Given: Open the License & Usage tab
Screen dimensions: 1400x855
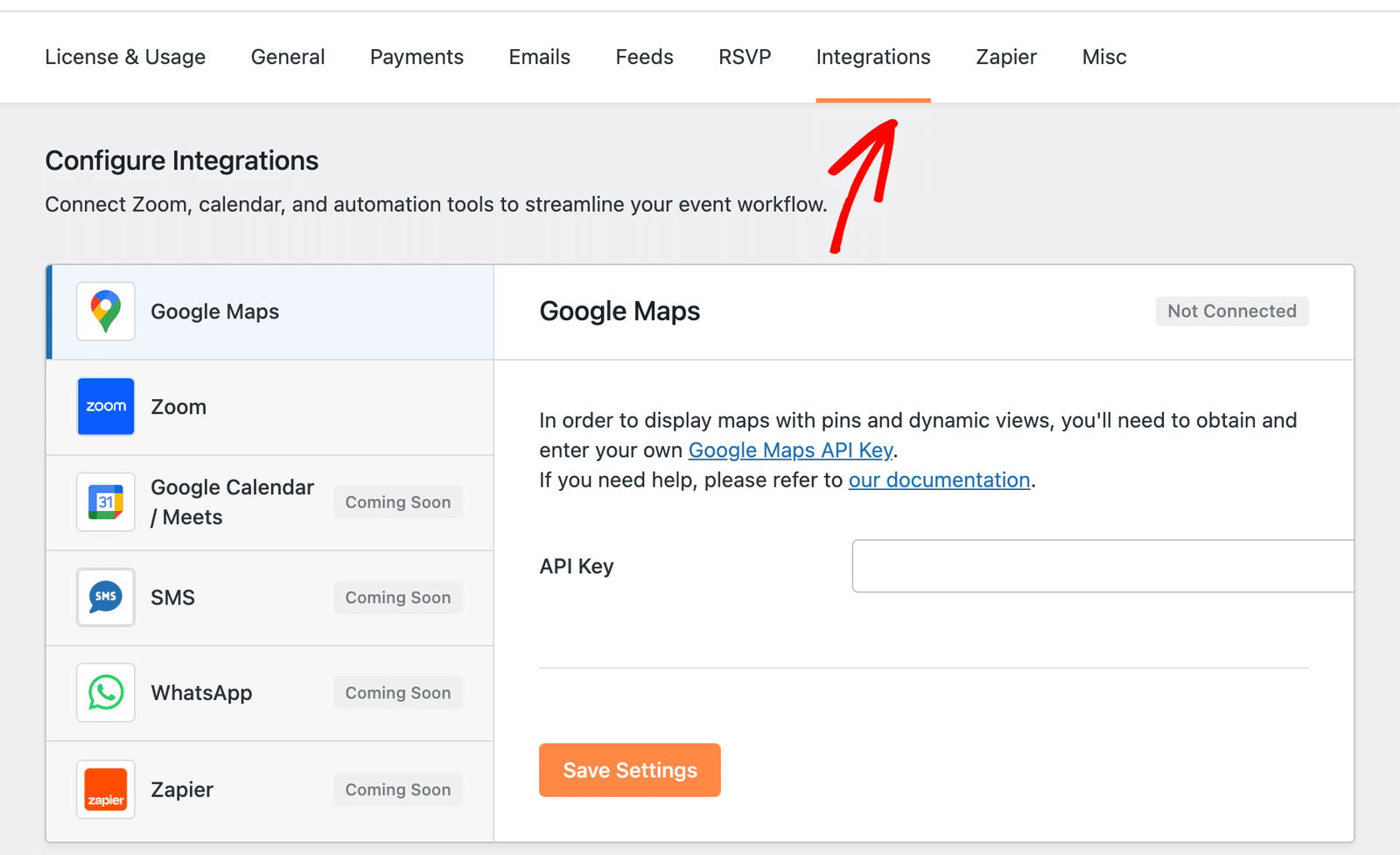Looking at the screenshot, I should tap(125, 57).
